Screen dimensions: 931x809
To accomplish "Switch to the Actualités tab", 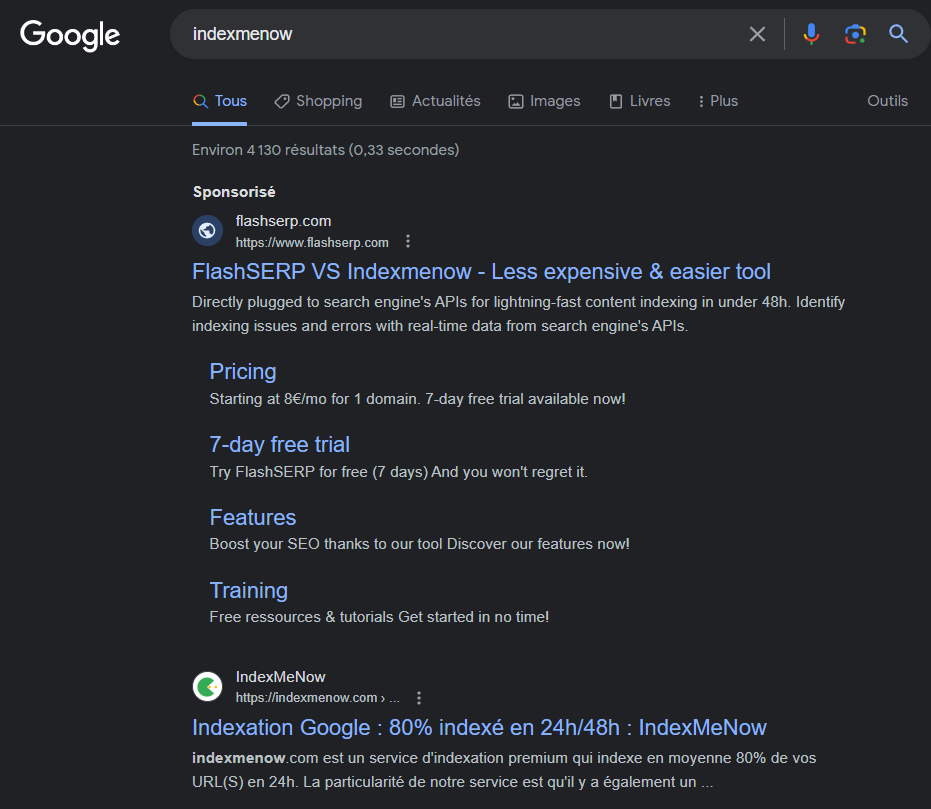I will pos(435,101).
